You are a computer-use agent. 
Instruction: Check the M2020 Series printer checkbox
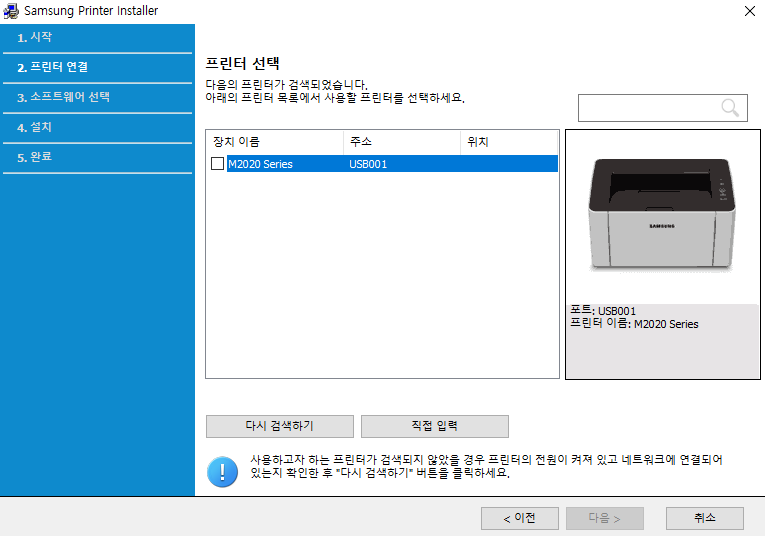(218, 163)
